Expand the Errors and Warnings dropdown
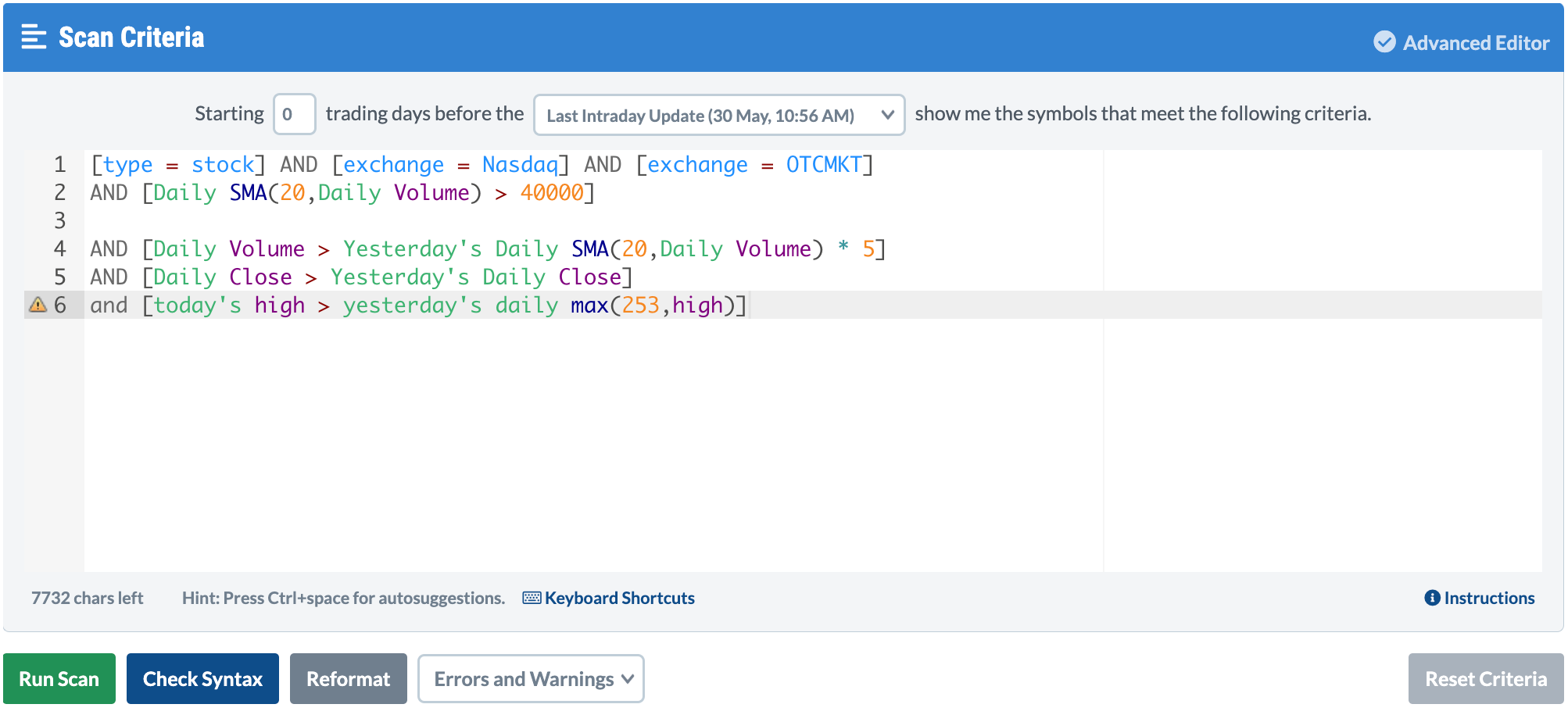 coord(531,679)
